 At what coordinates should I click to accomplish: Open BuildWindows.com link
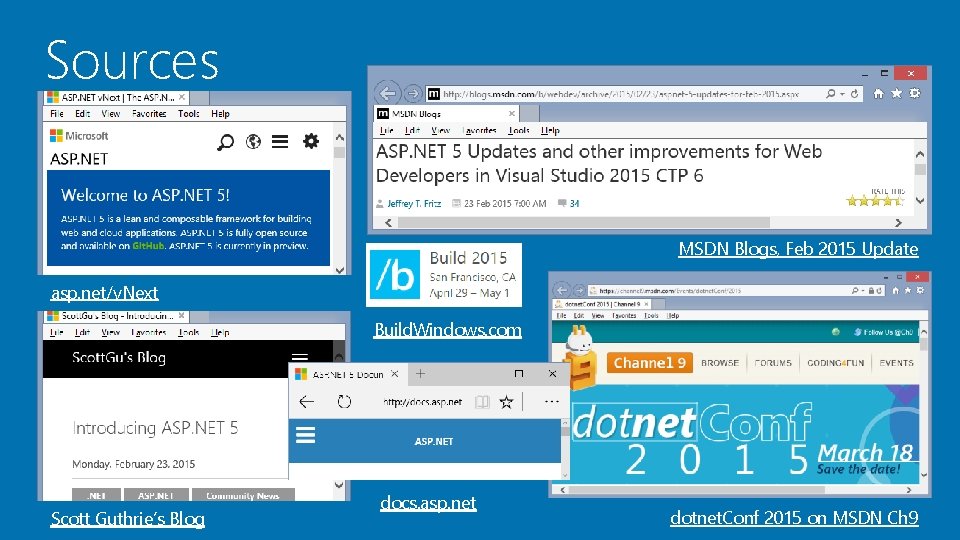(x=448, y=329)
